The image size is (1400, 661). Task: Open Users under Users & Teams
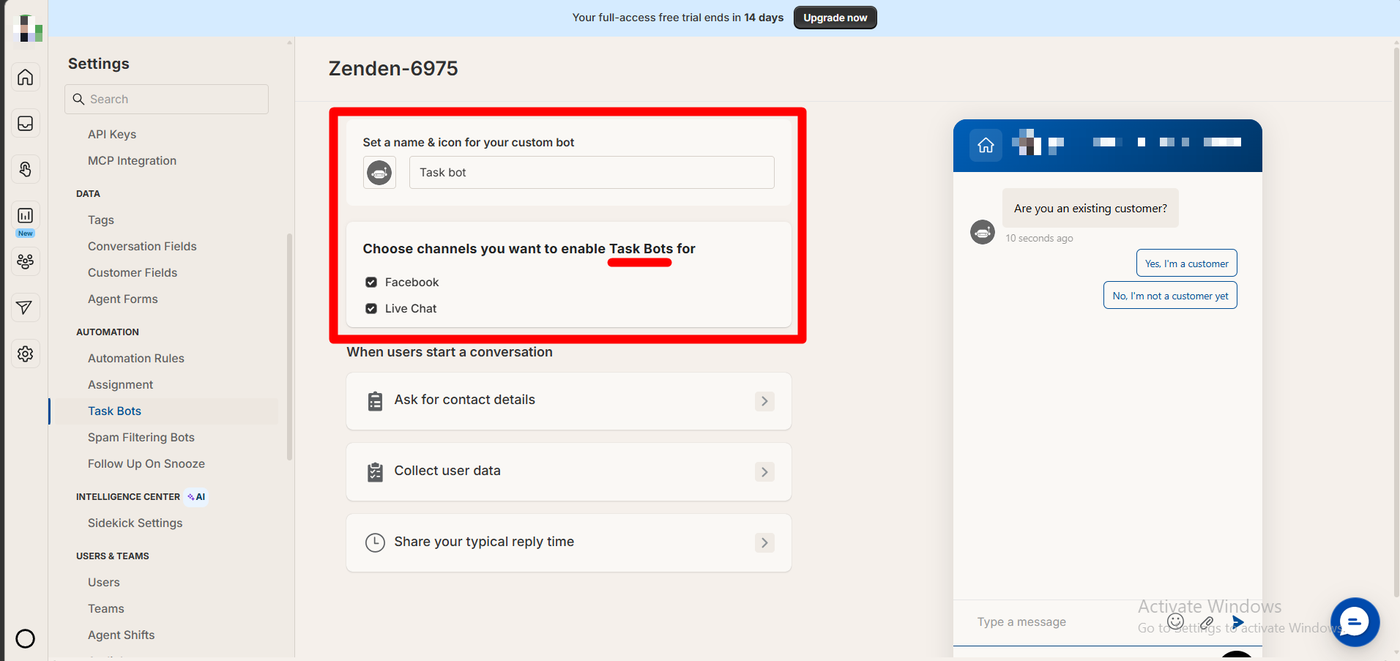tap(104, 582)
